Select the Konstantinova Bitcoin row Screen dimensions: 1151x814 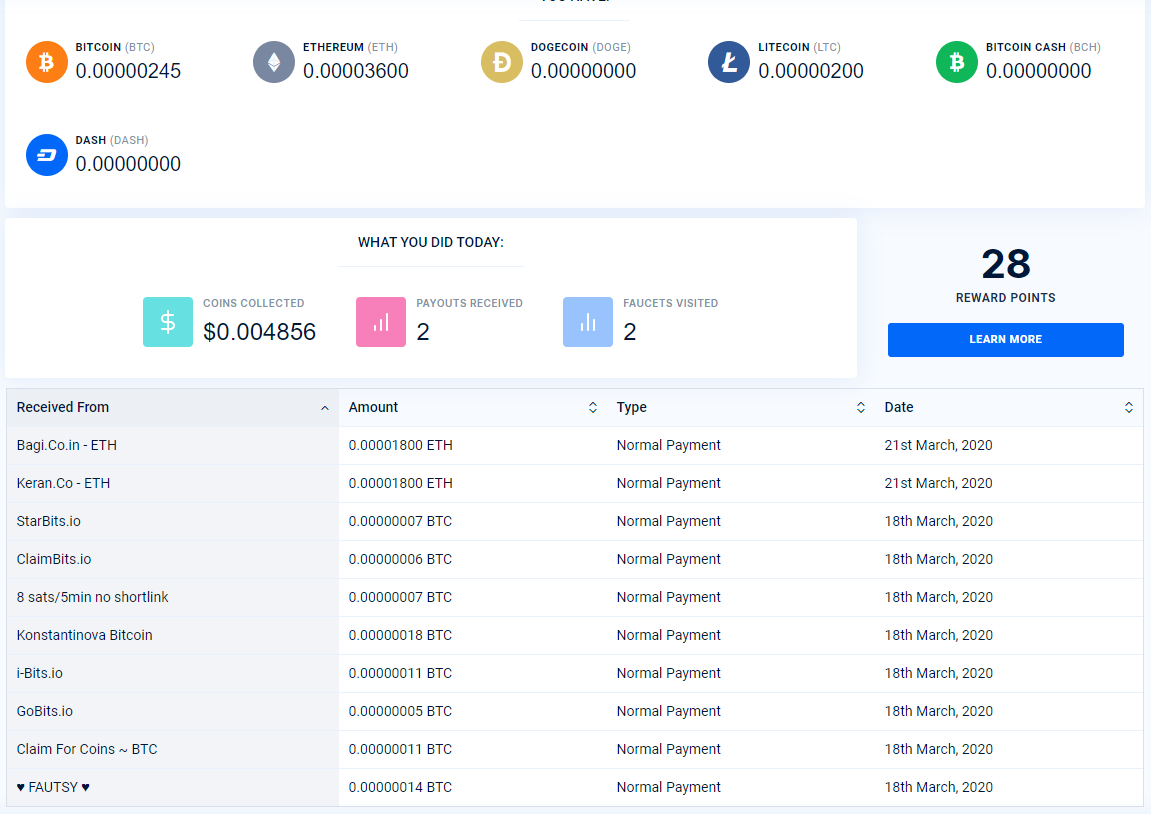[x=85, y=635]
